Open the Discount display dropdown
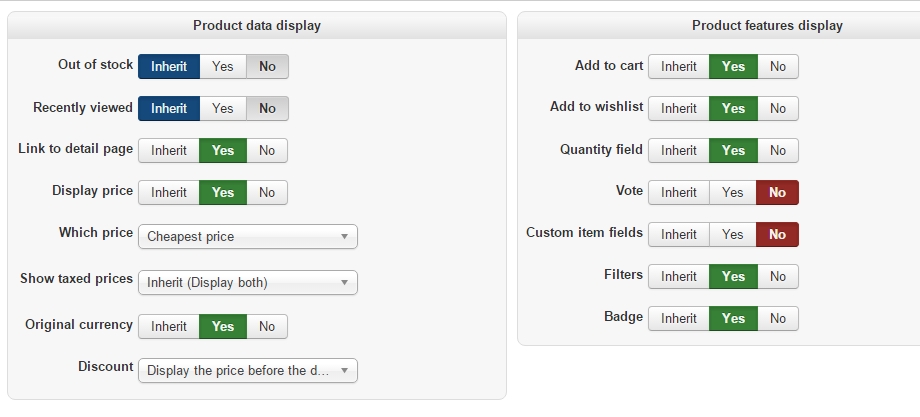920x417 pixels. tap(247, 370)
